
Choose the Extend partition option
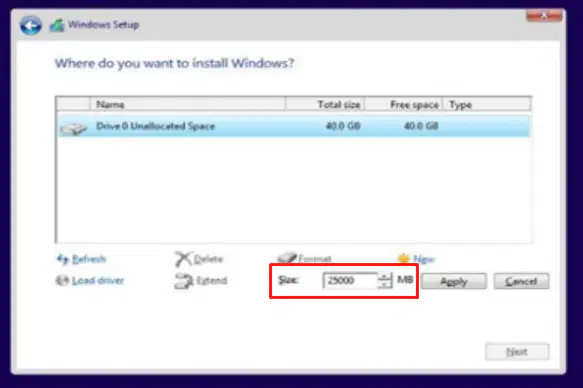click(212, 281)
